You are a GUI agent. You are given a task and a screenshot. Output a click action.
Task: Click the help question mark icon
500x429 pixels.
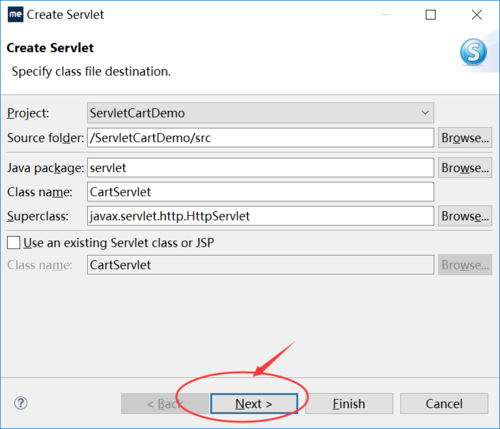21,403
